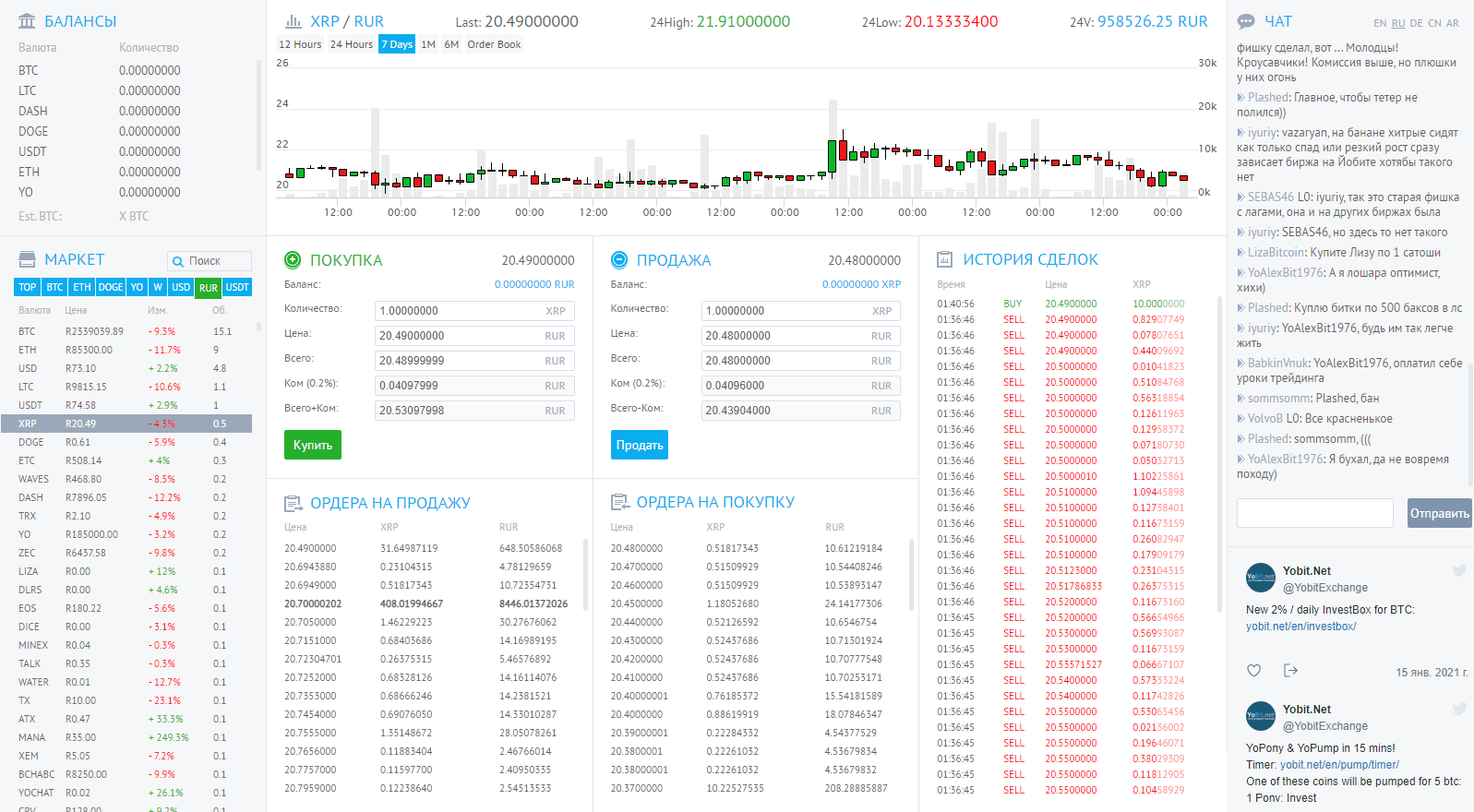Click the blue minus icon beside ПРОДАЖА
1474x812 pixels.
point(619,260)
